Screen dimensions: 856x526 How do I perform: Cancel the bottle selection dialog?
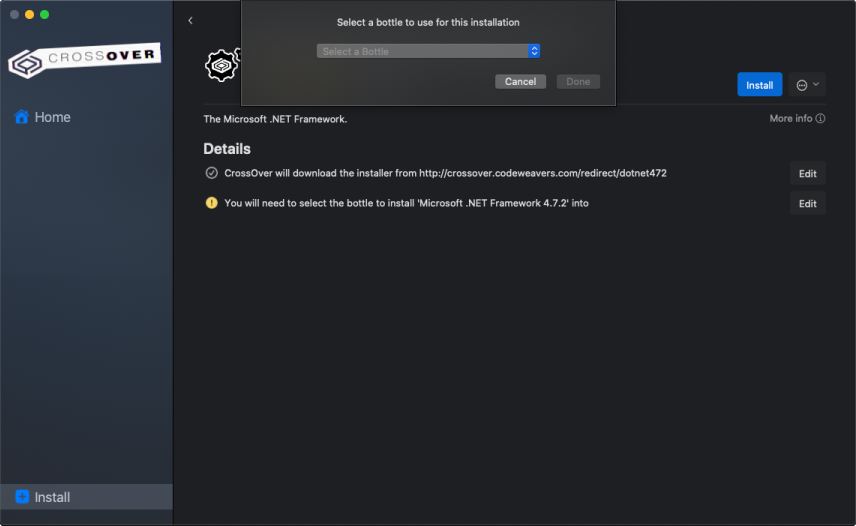point(520,82)
